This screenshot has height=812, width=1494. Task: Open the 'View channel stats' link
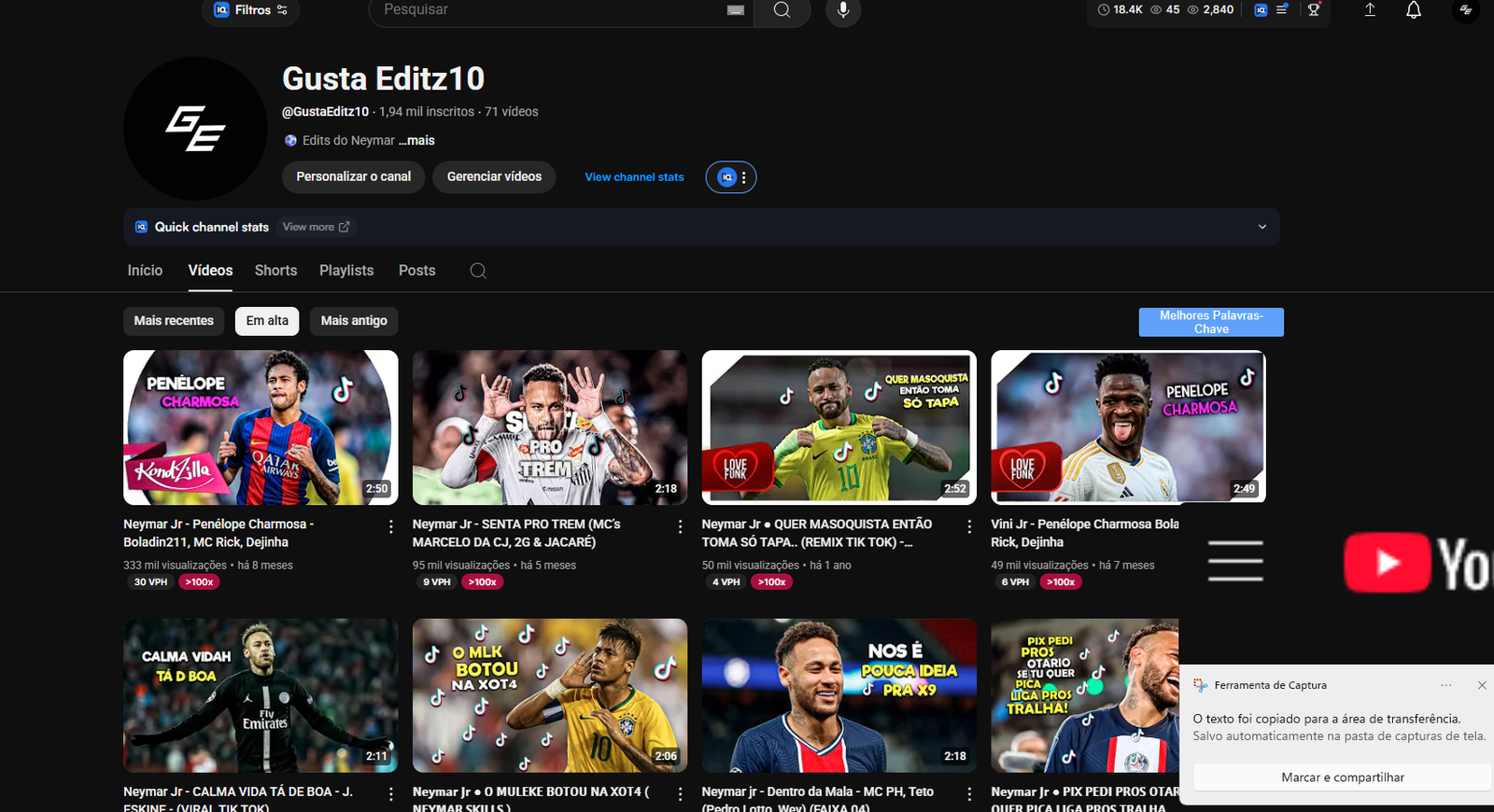(634, 177)
